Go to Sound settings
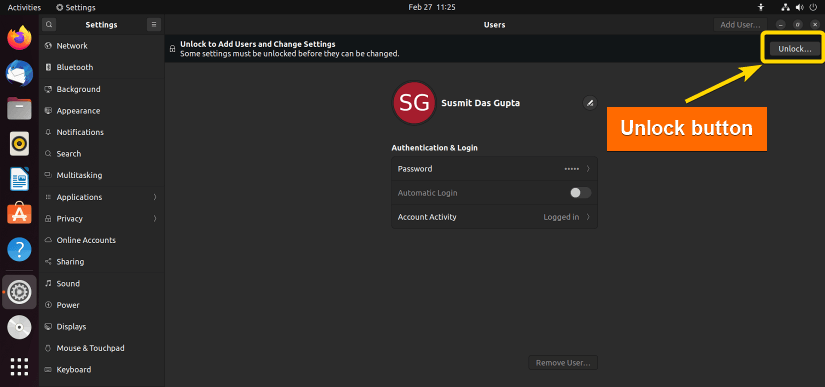825x387 pixels. point(102,283)
